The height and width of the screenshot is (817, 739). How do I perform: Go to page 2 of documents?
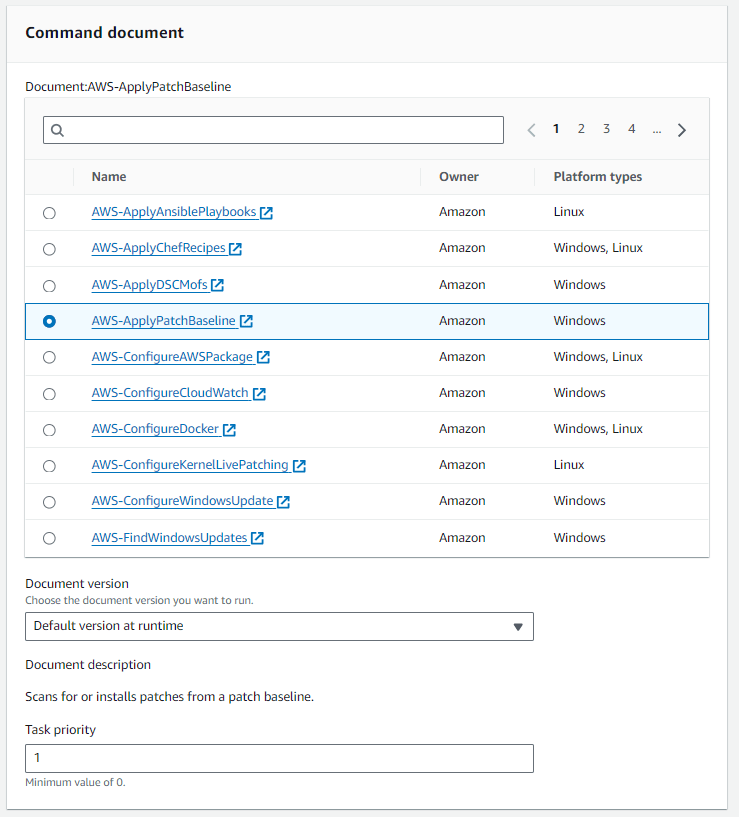point(581,129)
